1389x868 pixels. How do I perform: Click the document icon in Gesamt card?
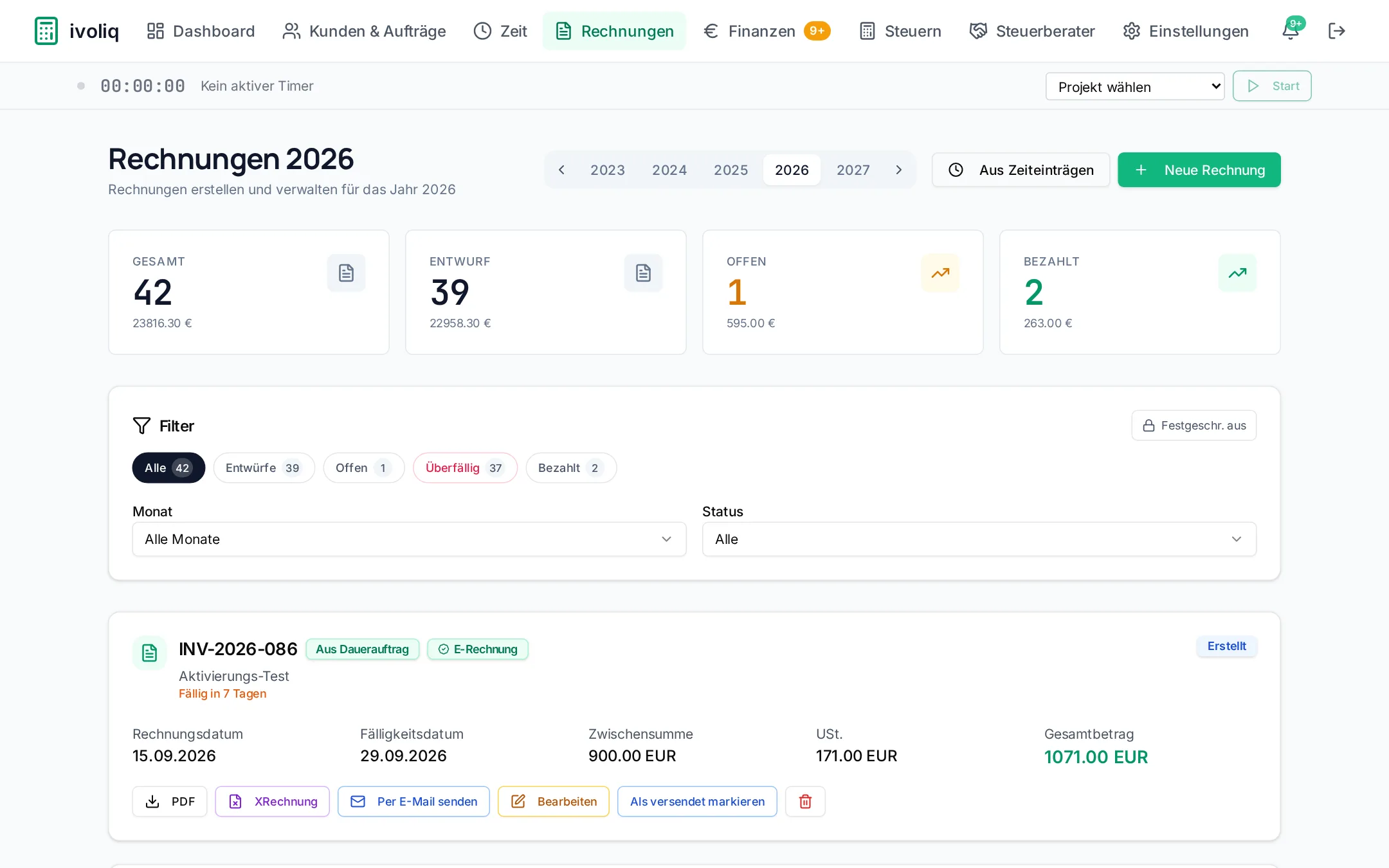pos(346,273)
